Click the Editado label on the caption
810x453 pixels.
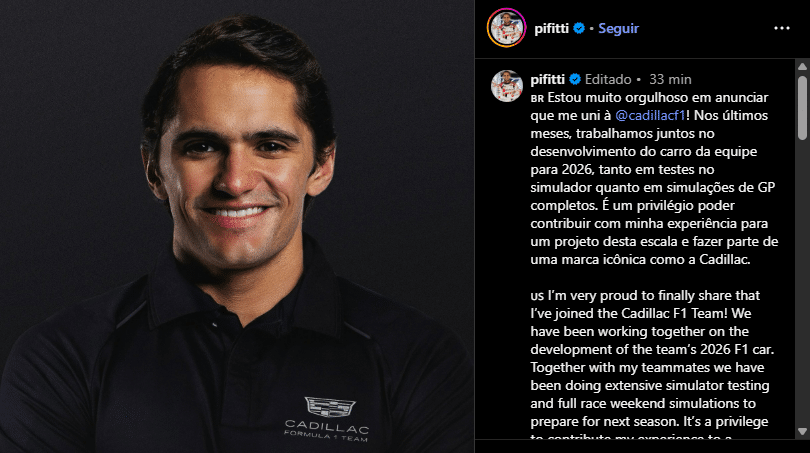click(608, 80)
